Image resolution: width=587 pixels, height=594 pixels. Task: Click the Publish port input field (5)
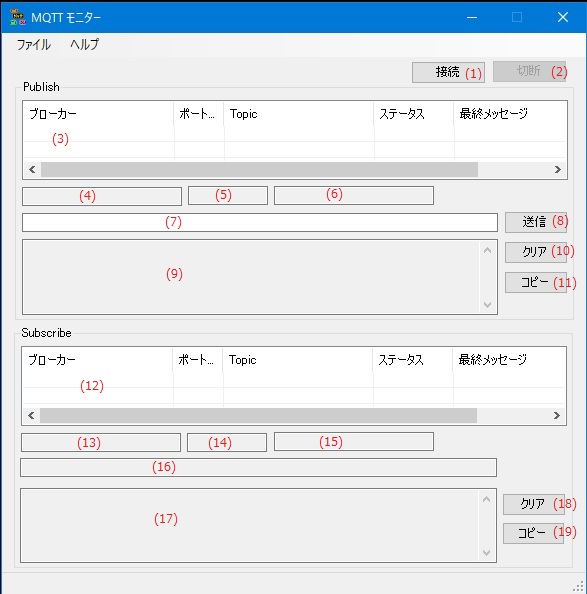[228, 195]
